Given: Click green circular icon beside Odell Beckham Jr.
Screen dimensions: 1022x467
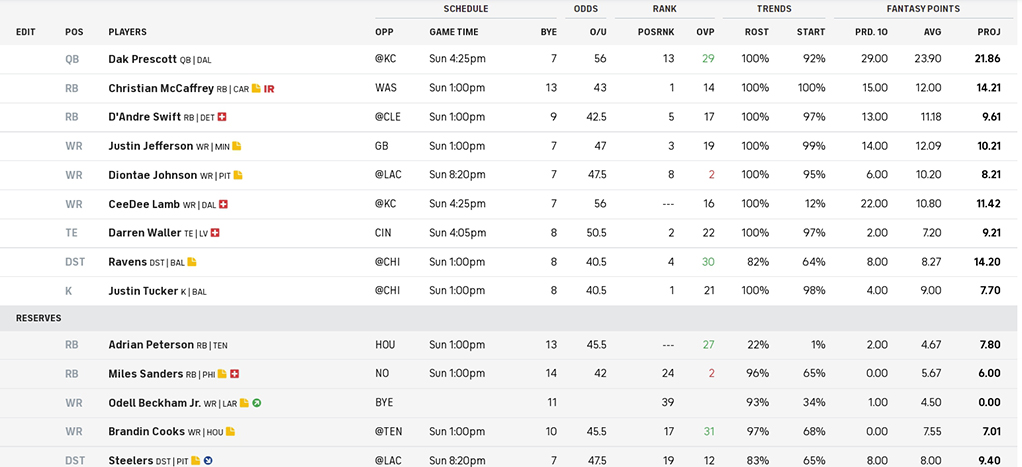Looking at the screenshot, I should pyautogui.click(x=257, y=403).
